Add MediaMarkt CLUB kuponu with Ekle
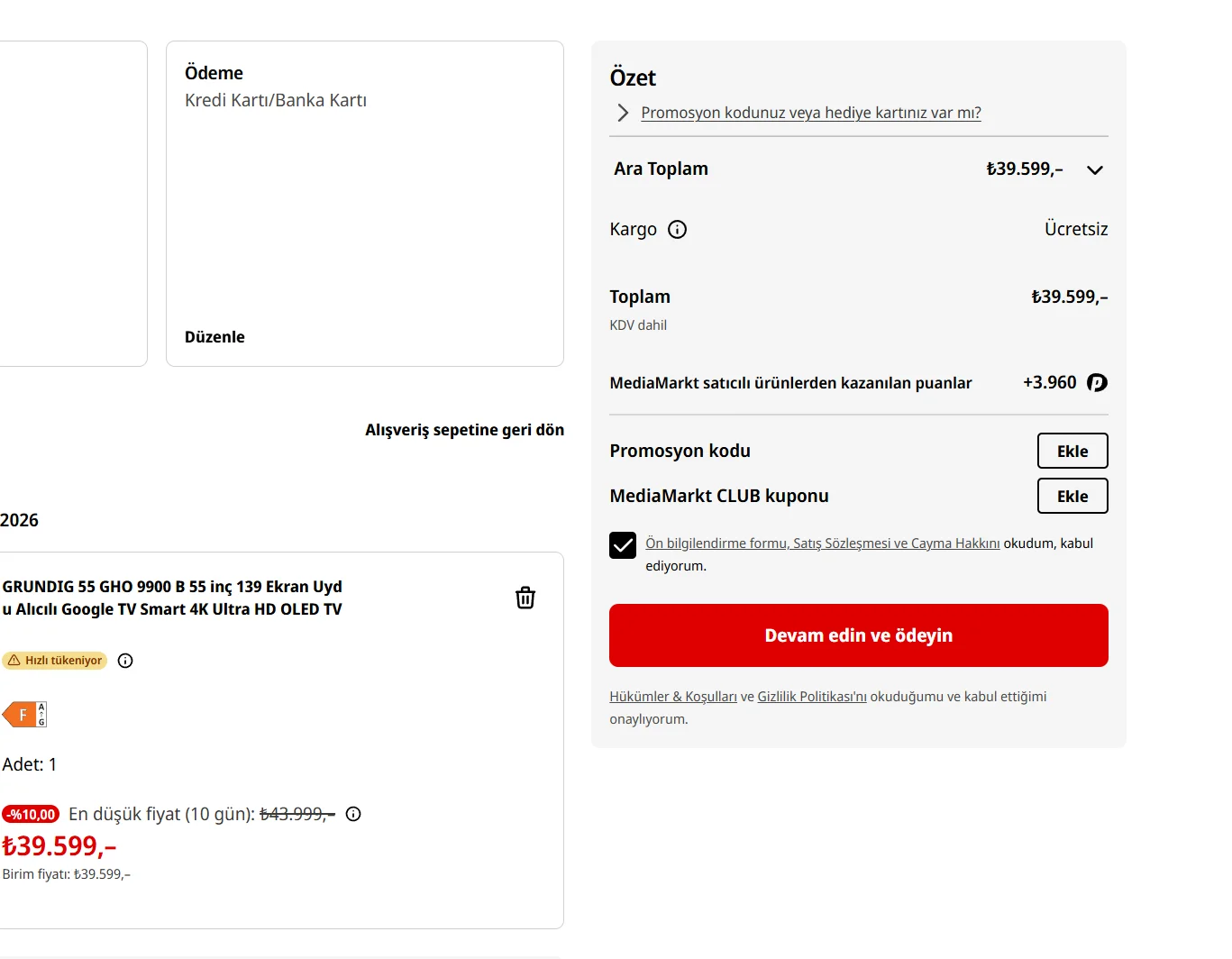 pos(1072,496)
